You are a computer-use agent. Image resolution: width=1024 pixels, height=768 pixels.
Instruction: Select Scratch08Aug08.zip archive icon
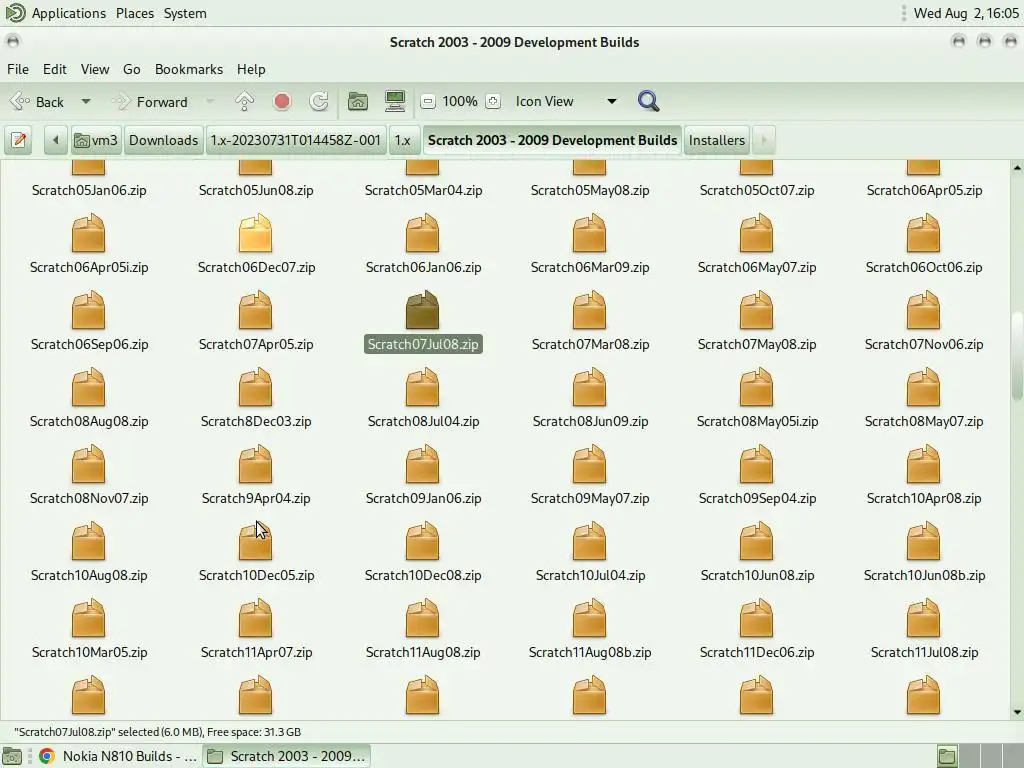88,387
